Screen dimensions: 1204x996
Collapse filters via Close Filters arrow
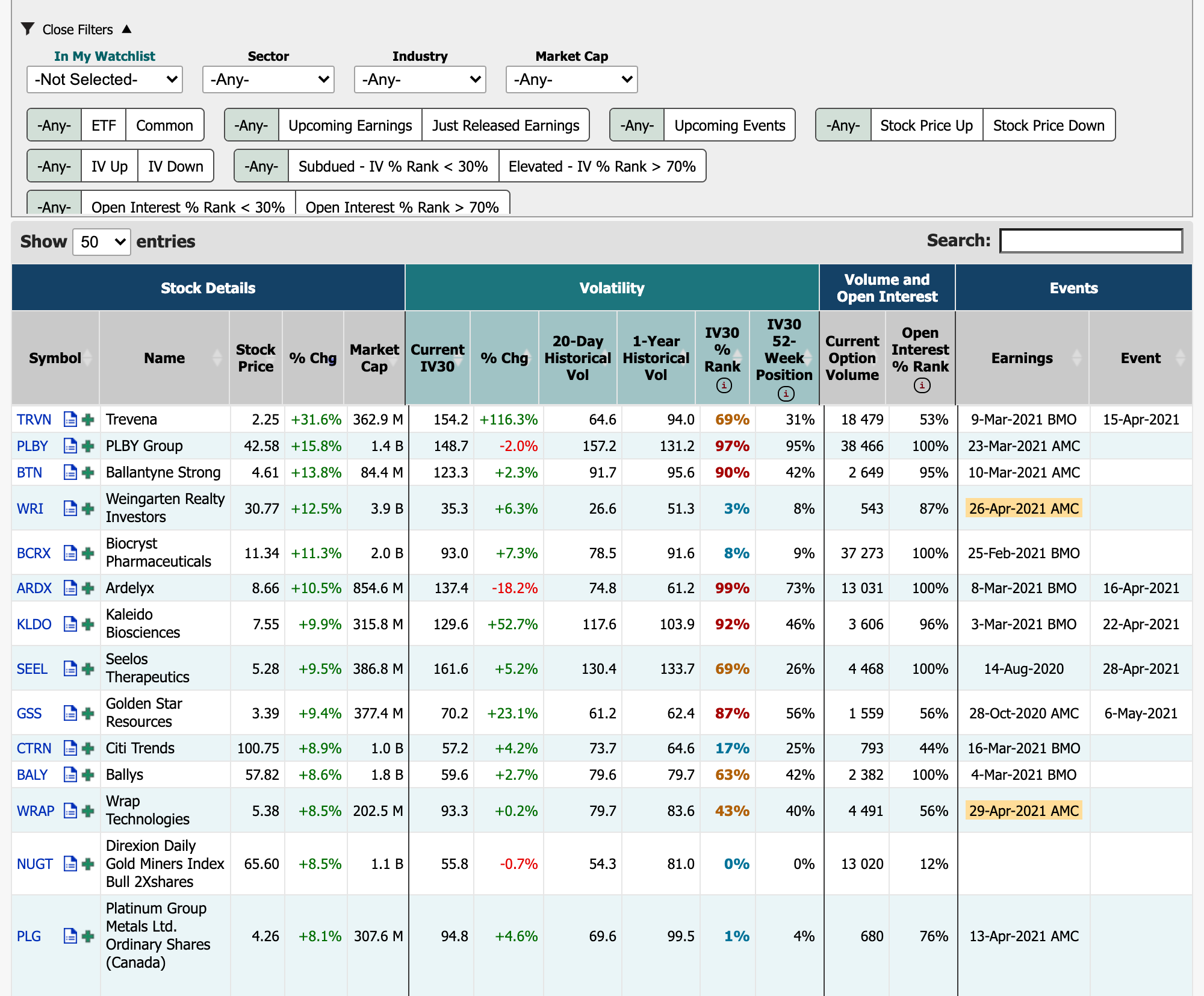click(126, 29)
